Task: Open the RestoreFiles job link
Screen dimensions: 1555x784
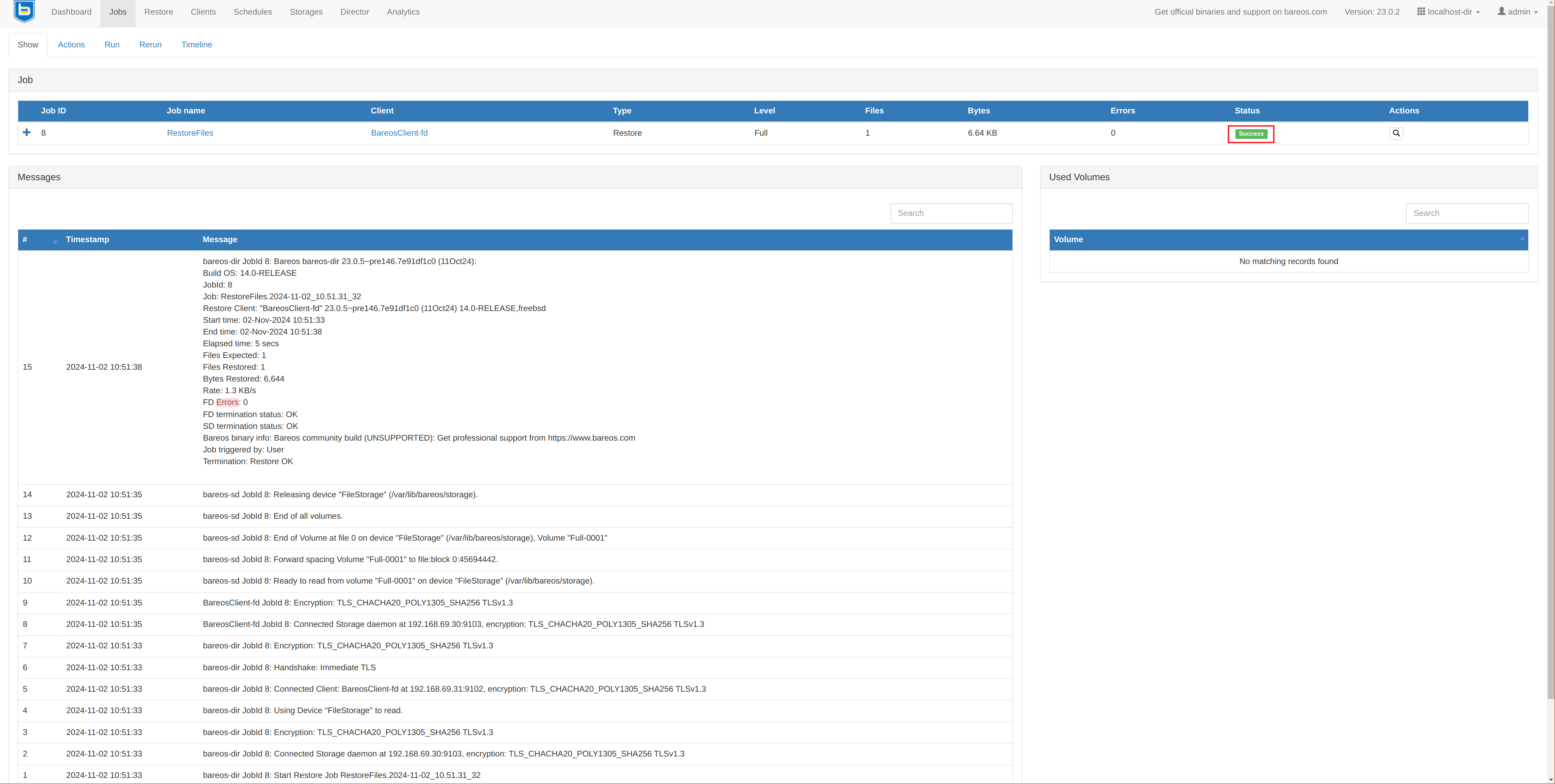Action: coord(190,133)
